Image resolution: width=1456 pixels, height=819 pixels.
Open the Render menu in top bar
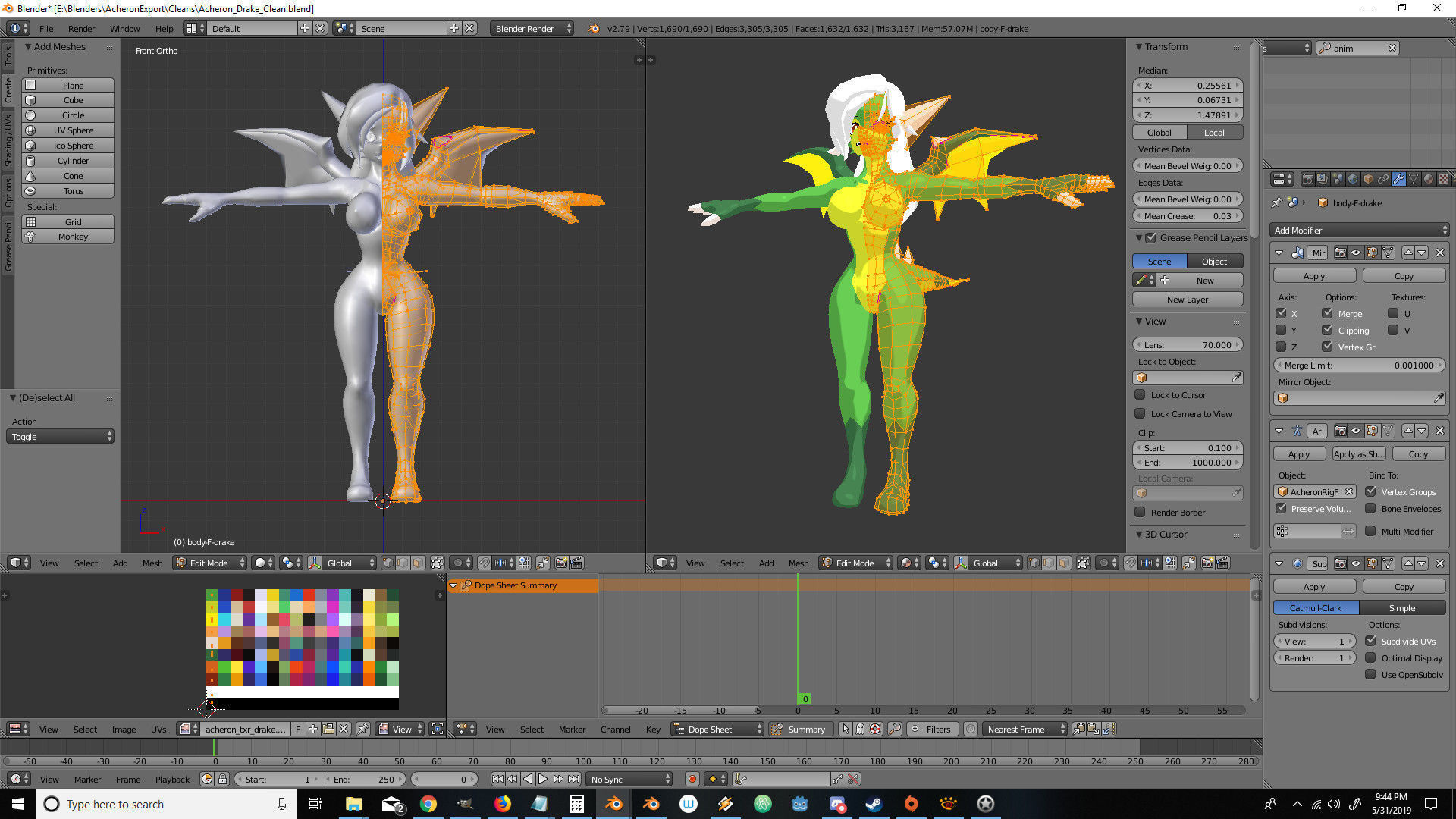coord(81,28)
